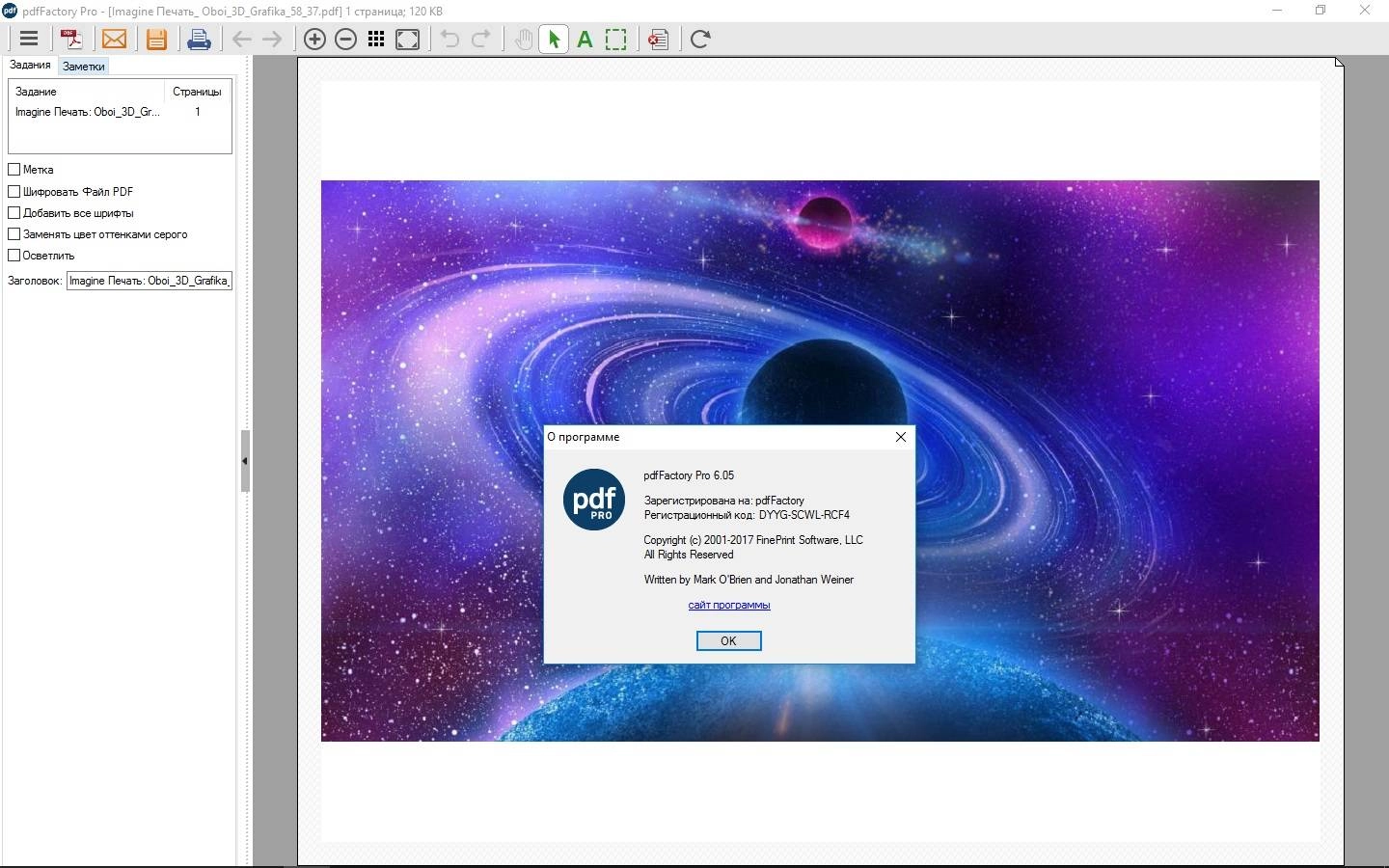Click the Заголовок text field
The height and width of the screenshot is (868, 1389).
tap(150, 281)
